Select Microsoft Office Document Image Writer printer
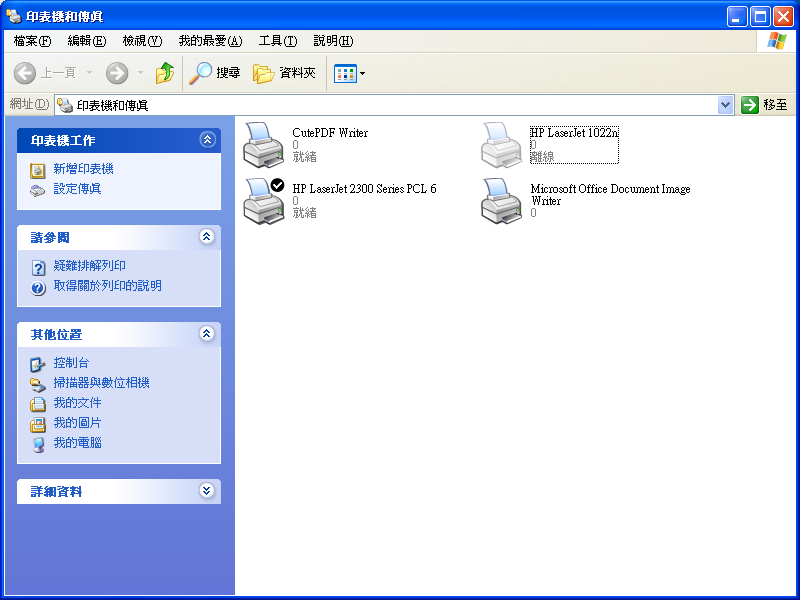800x600 pixels. (x=501, y=201)
